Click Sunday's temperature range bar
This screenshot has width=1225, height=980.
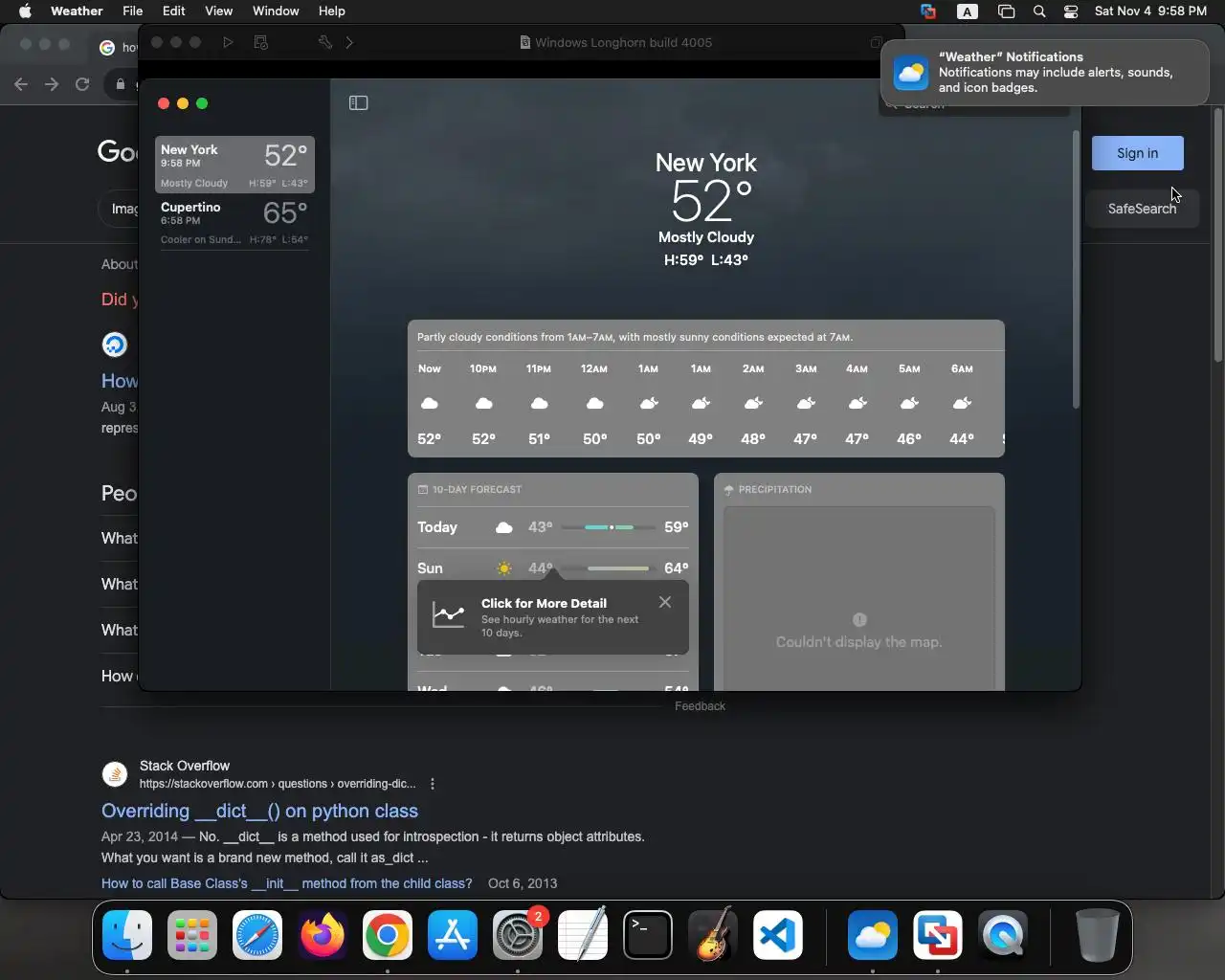[611, 568]
